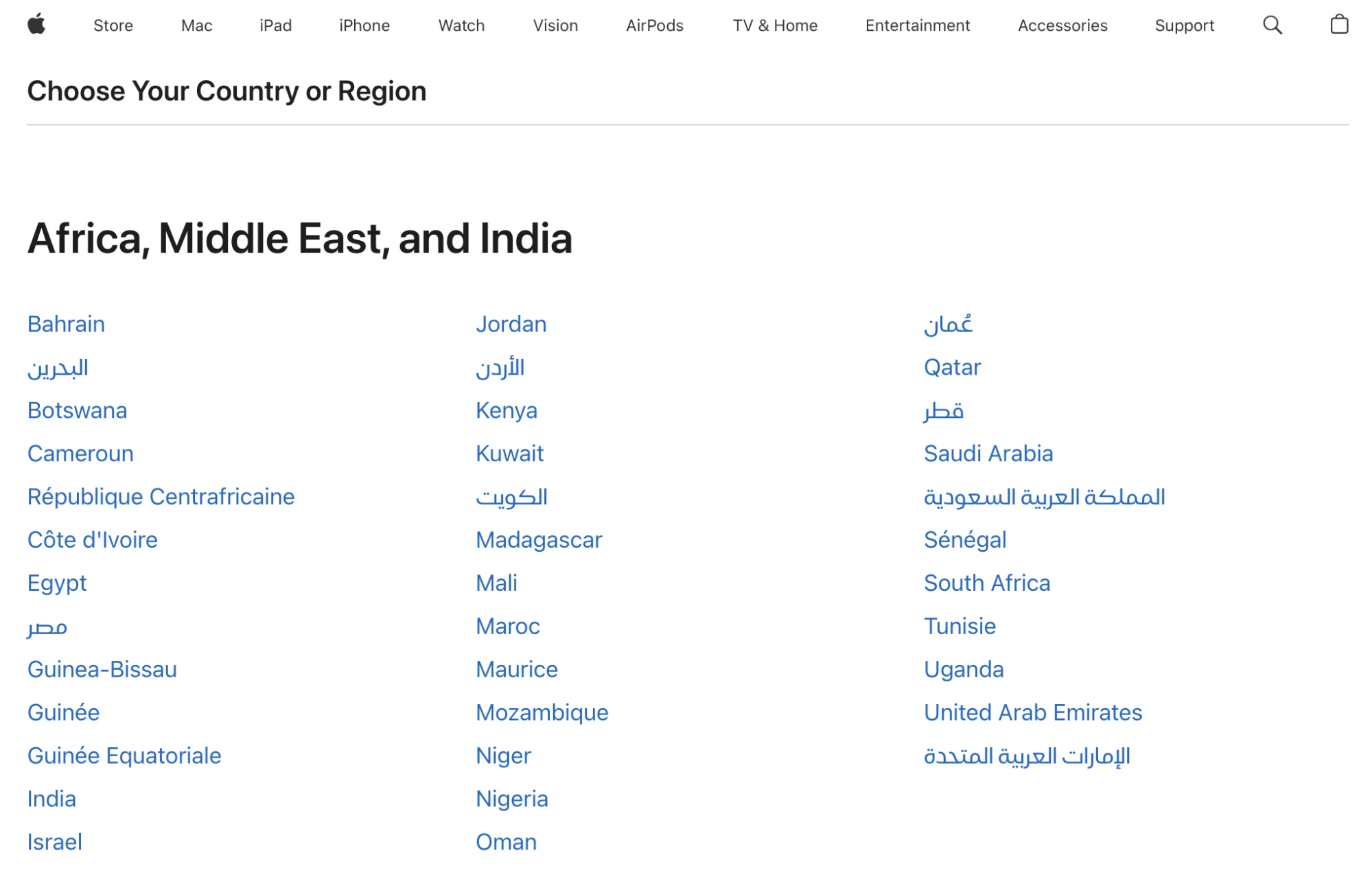Open the Store menu item
The image size is (1372, 877).
click(x=113, y=25)
